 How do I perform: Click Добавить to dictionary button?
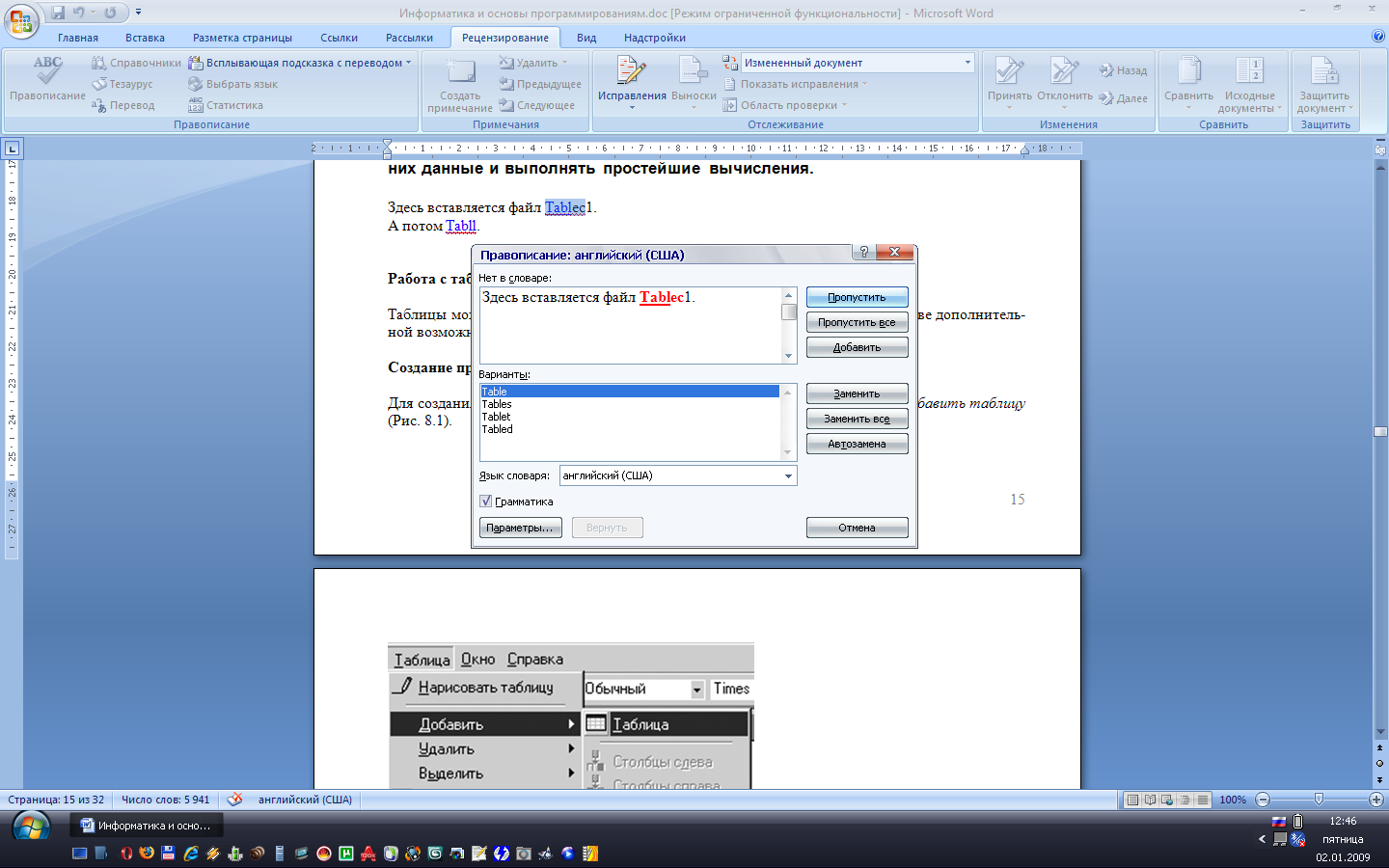click(857, 347)
